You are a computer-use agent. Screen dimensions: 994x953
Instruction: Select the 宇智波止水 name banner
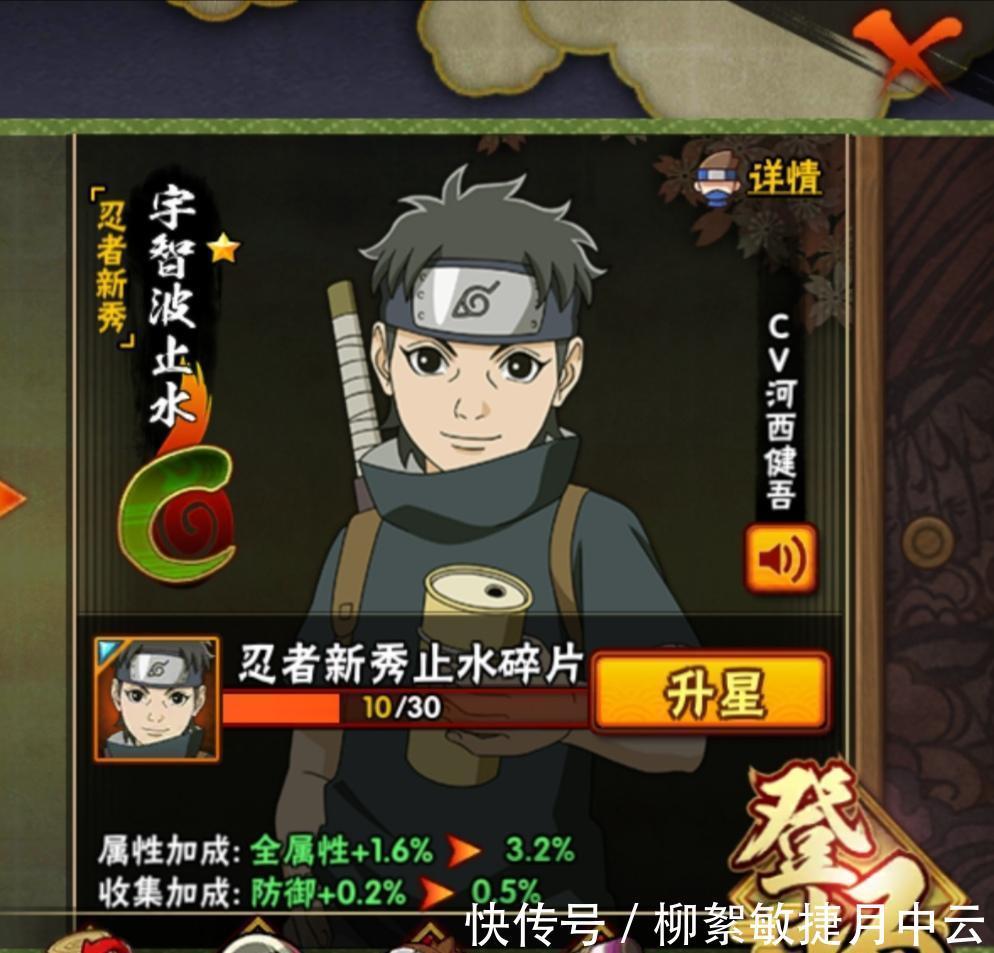(x=172, y=306)
